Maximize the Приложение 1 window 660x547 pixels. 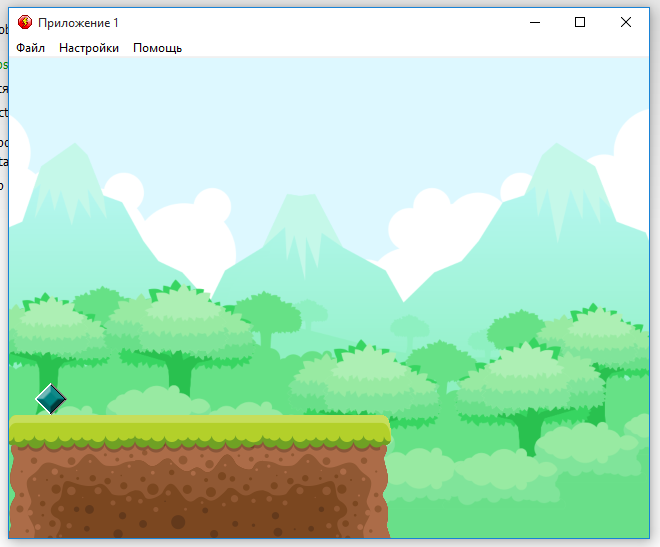[579, 22]
